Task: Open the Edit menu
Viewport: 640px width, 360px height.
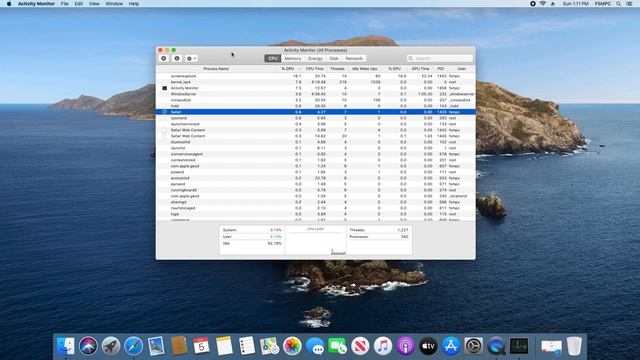Action: coord(78,4)
